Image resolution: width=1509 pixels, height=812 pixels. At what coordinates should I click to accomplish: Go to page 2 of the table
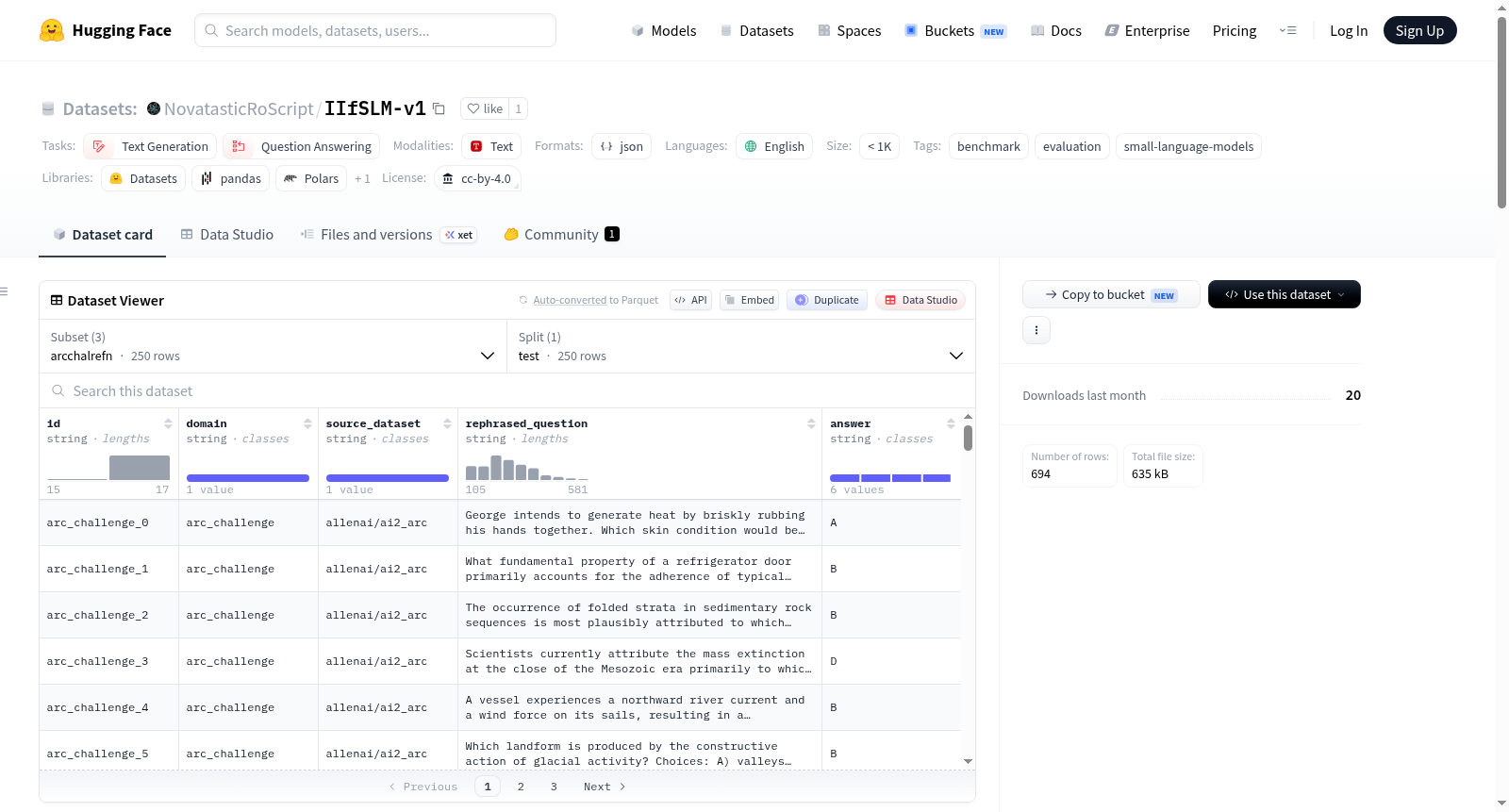pos(521,787)
